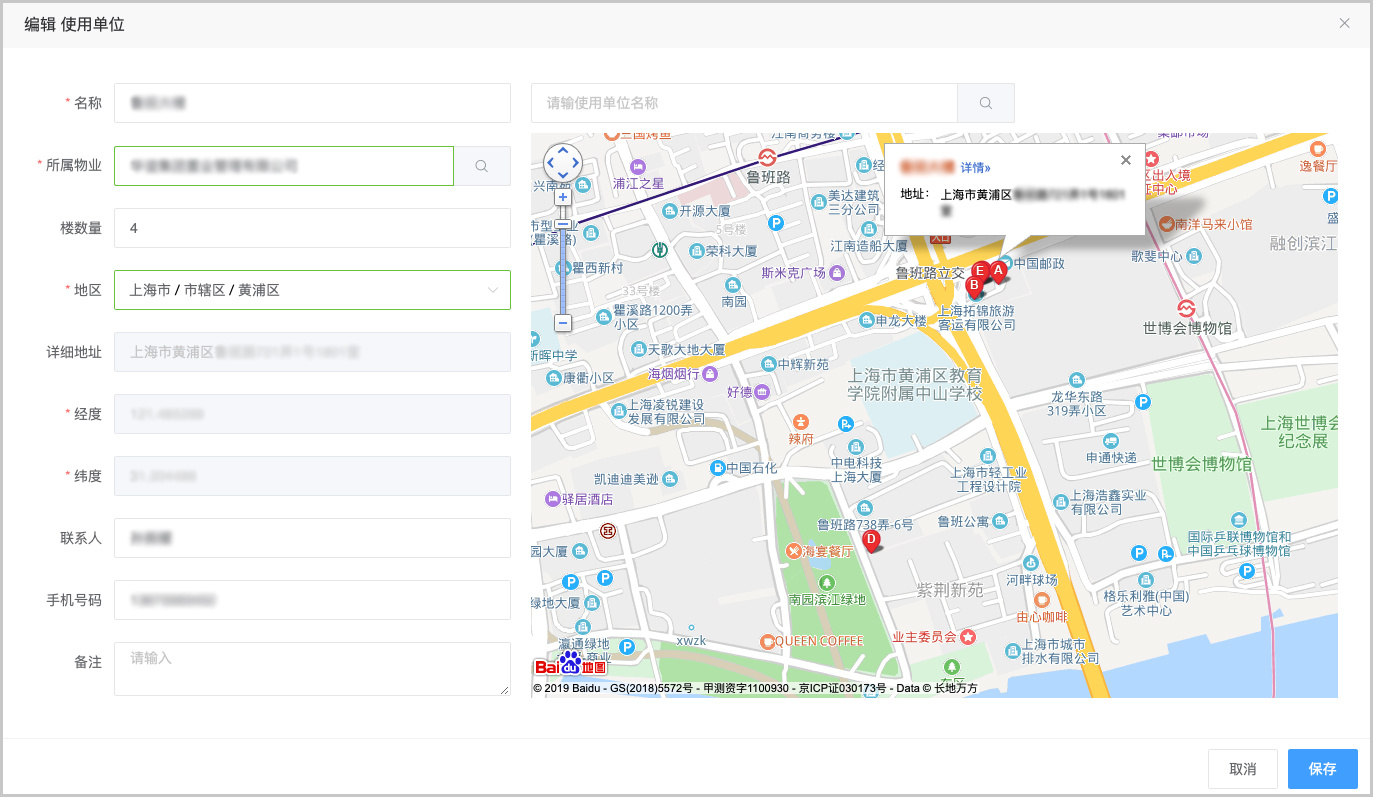Focus the 所属物业 input field
The image size is (1373, 797).
pyautogui.click(x=284, y=166)
